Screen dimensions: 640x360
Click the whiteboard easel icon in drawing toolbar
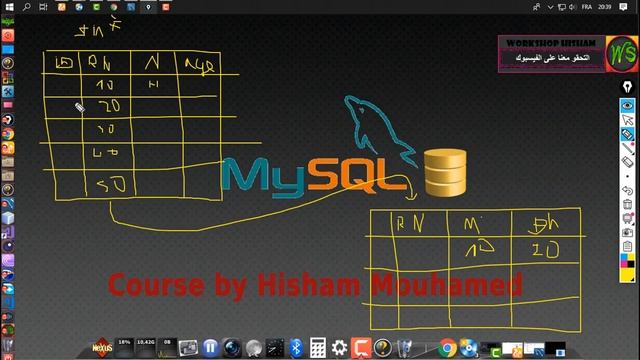point(627,219)
